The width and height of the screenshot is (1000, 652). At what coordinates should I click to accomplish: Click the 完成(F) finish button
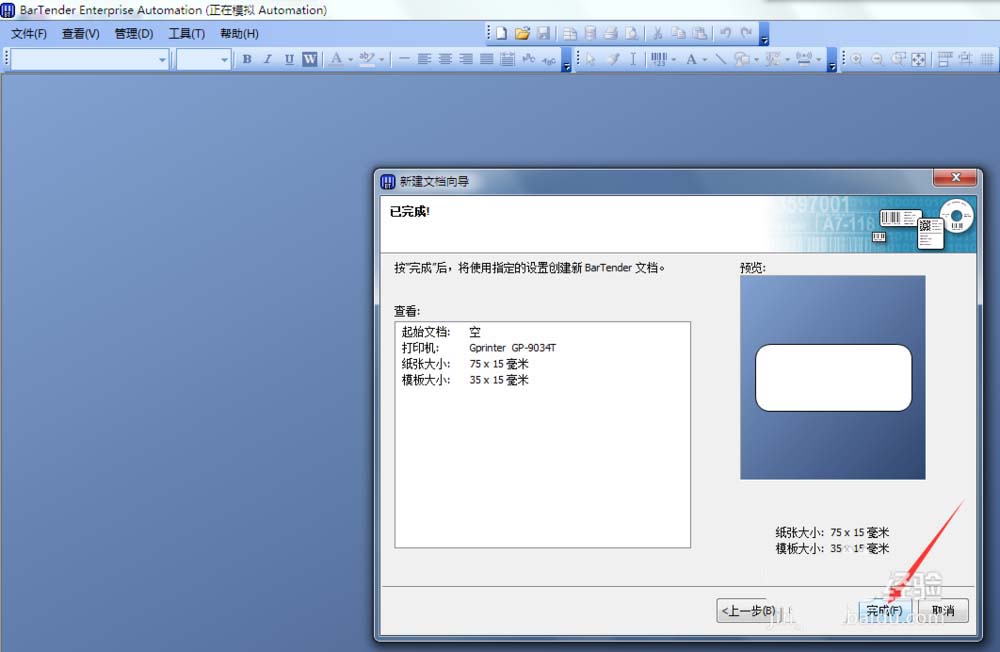[885, 611]
